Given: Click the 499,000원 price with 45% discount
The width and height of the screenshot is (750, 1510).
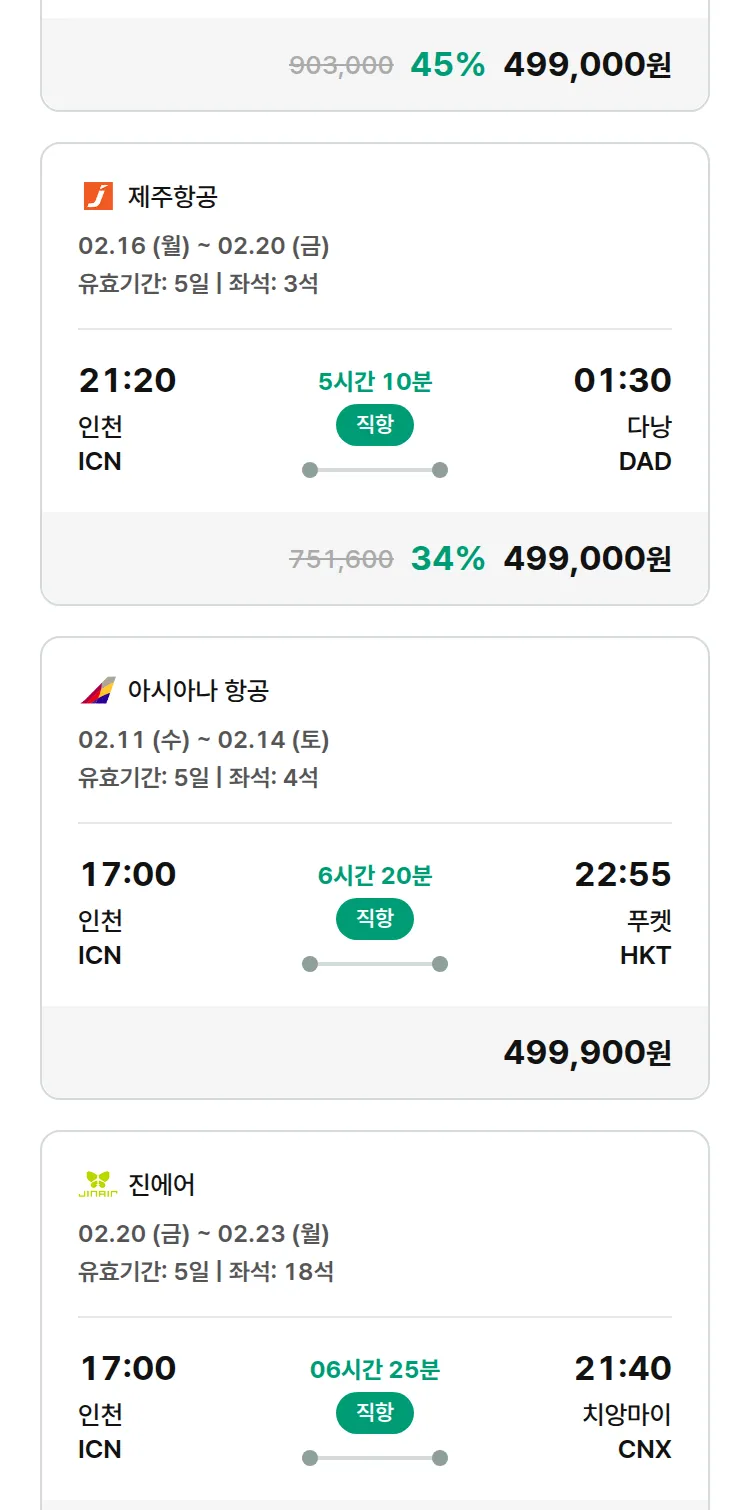Looking at the screenshot, I should click(587, 65).
